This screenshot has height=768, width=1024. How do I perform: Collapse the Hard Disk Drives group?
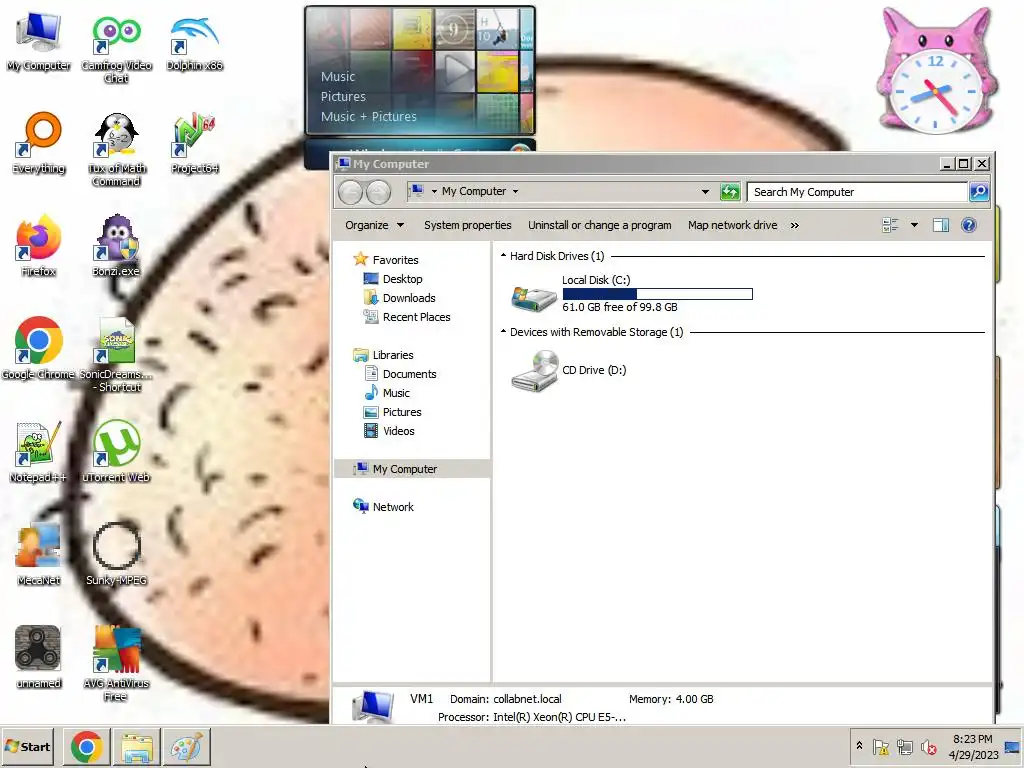click(x=504, y=255)
